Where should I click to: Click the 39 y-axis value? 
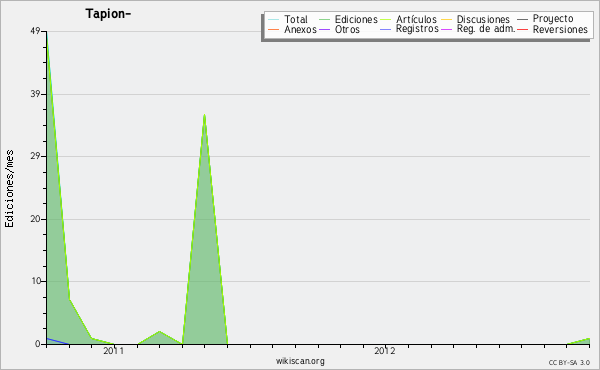coord(35,94)
